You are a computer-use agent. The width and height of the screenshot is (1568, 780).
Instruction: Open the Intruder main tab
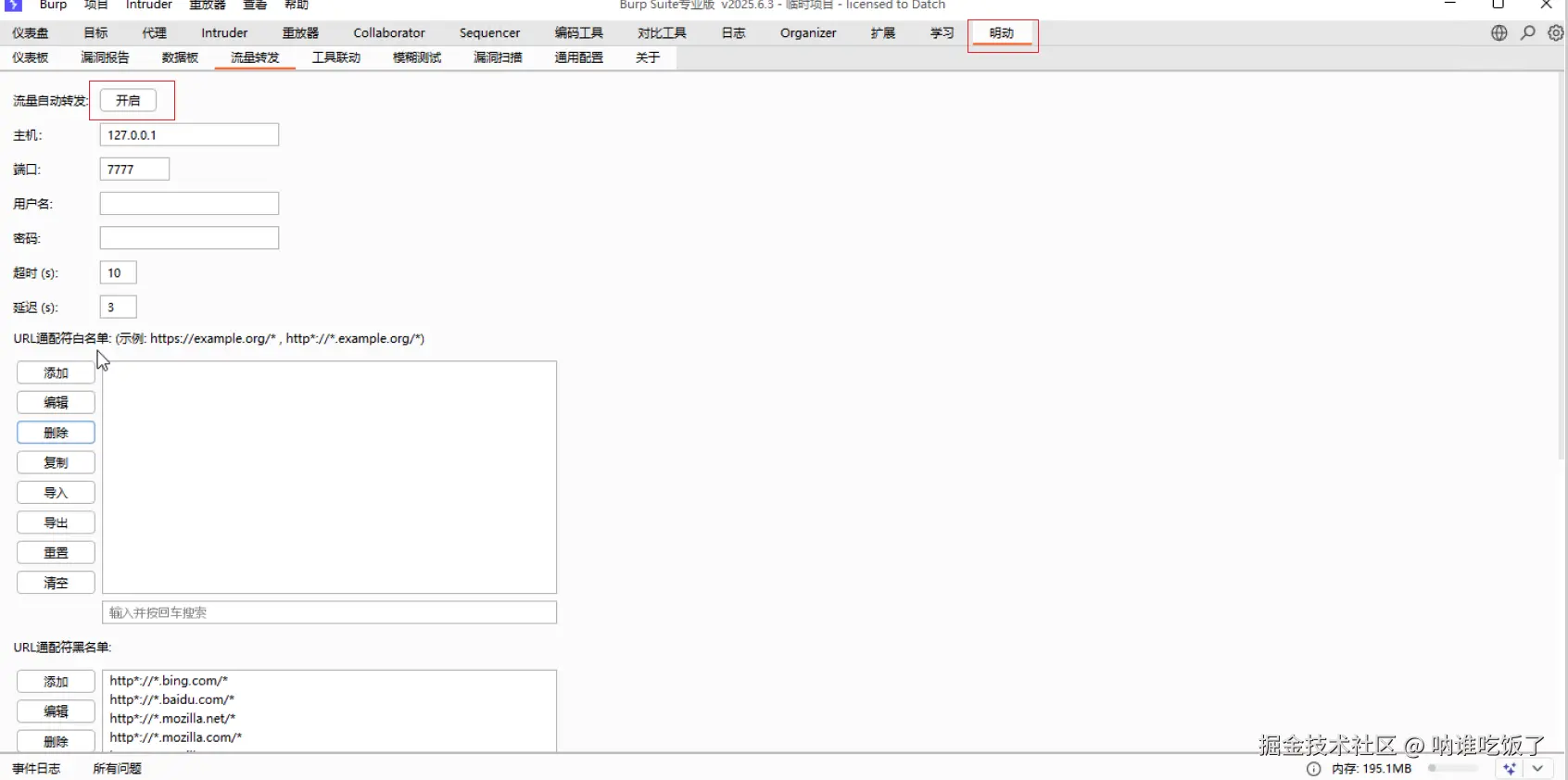(224, 33)
